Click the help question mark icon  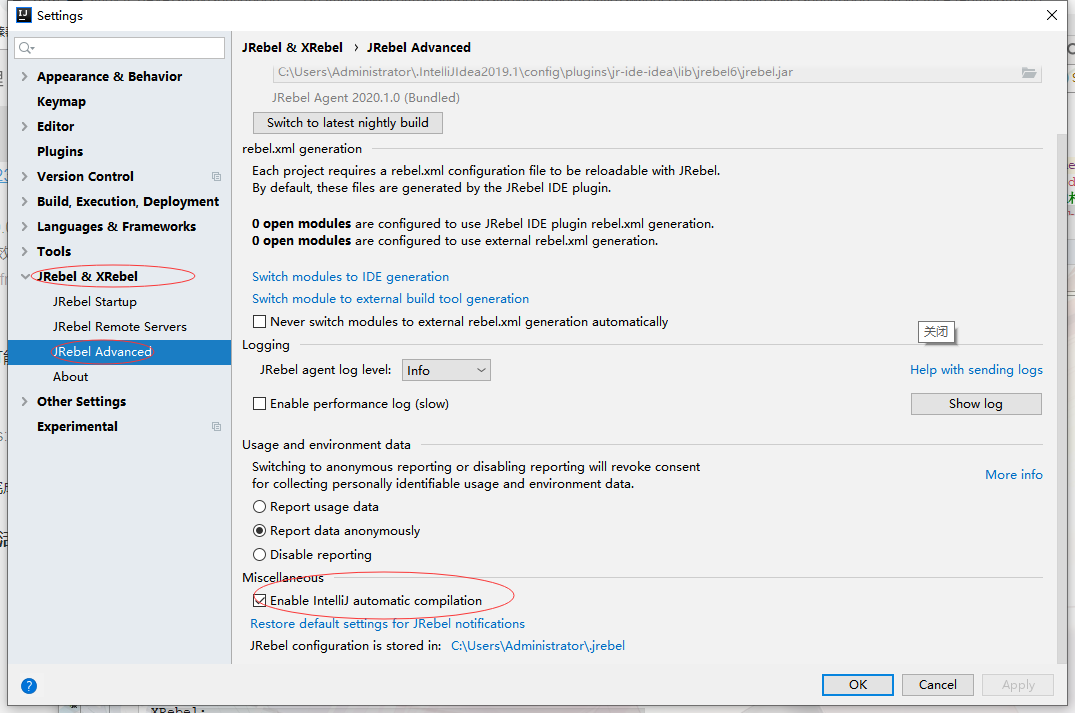click(29, 686)
